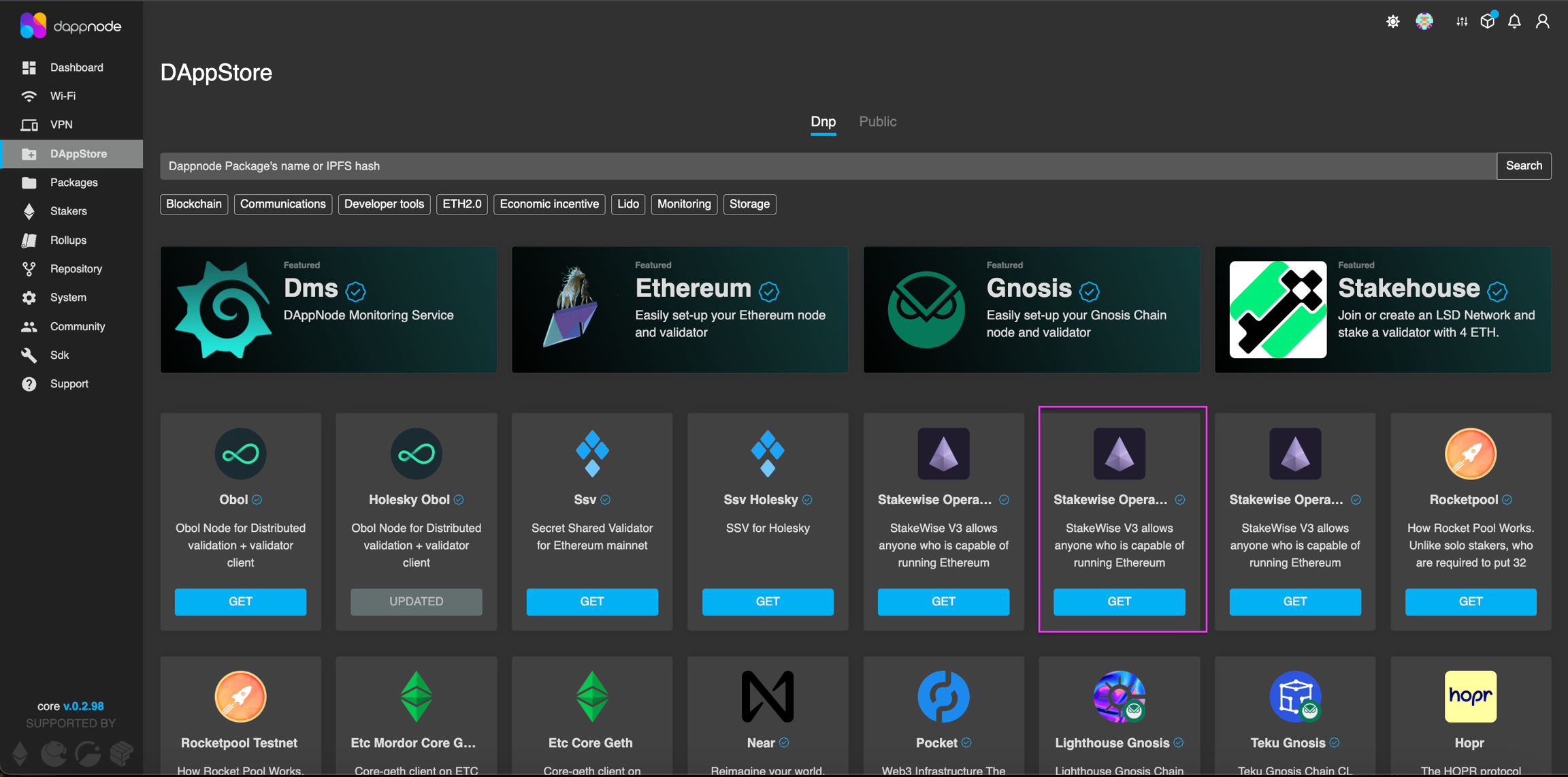Open the featured Gnosis card
1568x777 pixels.
click(x=1031, y=310)
